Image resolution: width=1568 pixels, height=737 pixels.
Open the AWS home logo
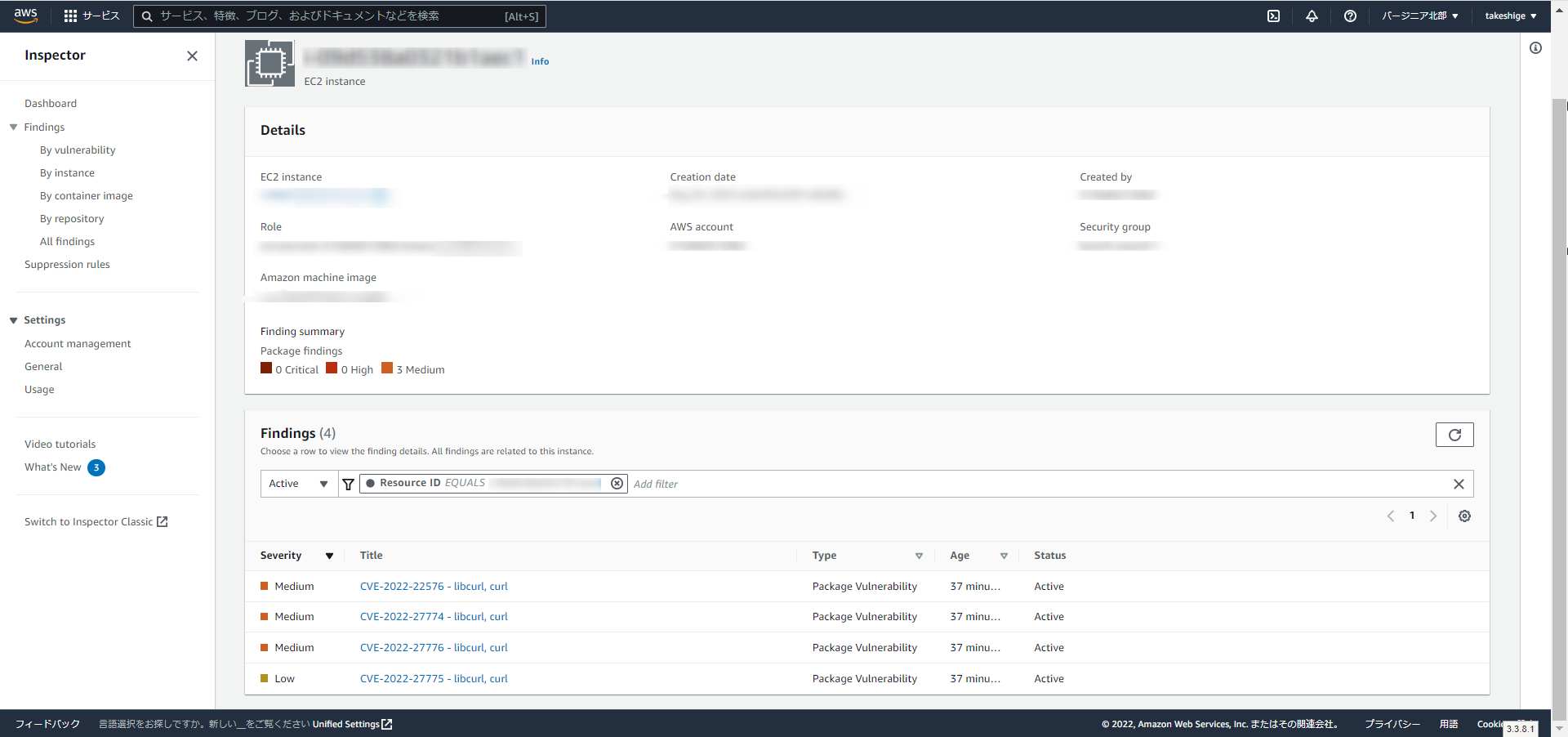(x=26, y=16)
